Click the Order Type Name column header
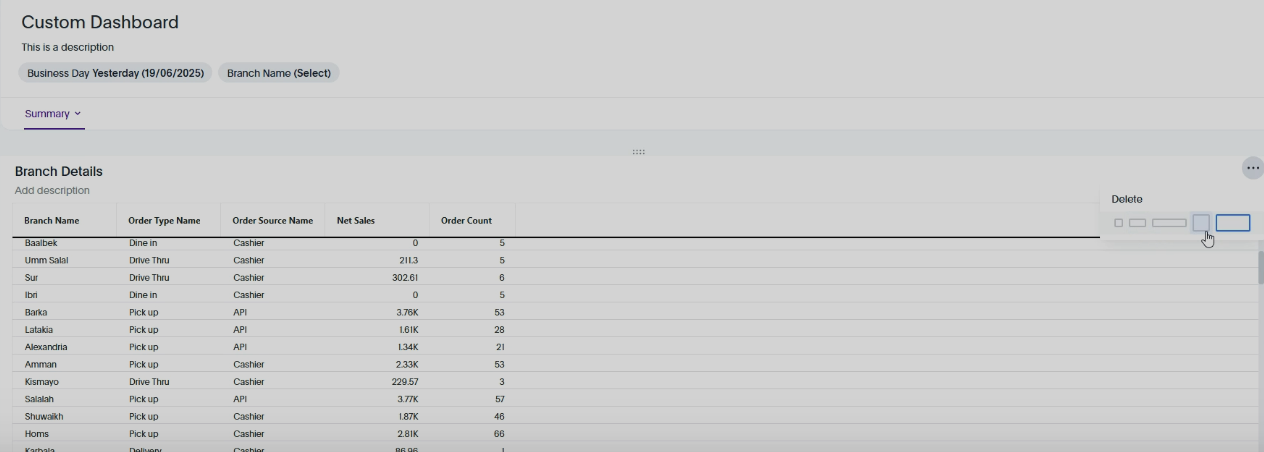Viewport: 1264px width, 452px height. [164, 220]
